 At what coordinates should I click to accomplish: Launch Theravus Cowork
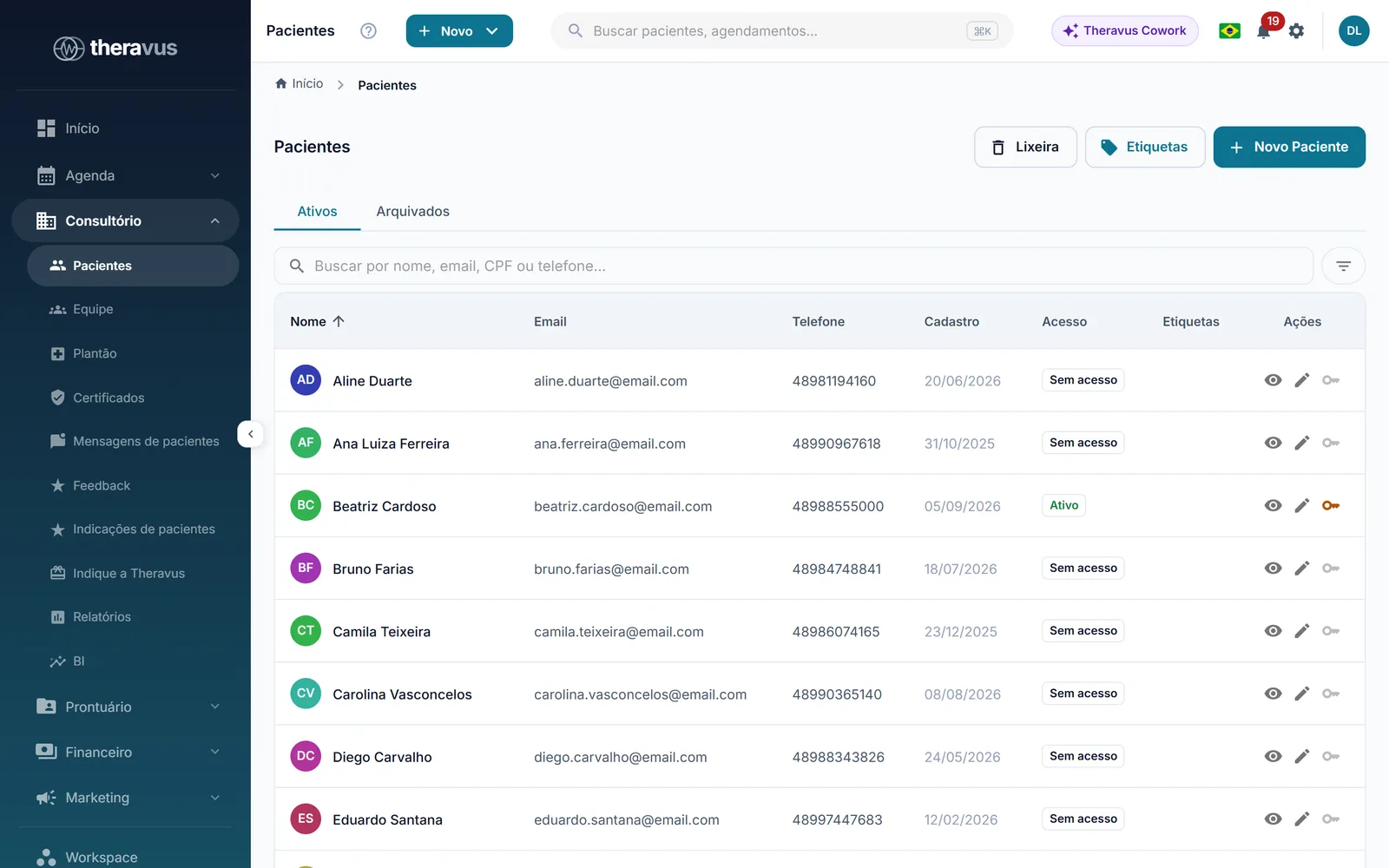tap(1125, 31)
